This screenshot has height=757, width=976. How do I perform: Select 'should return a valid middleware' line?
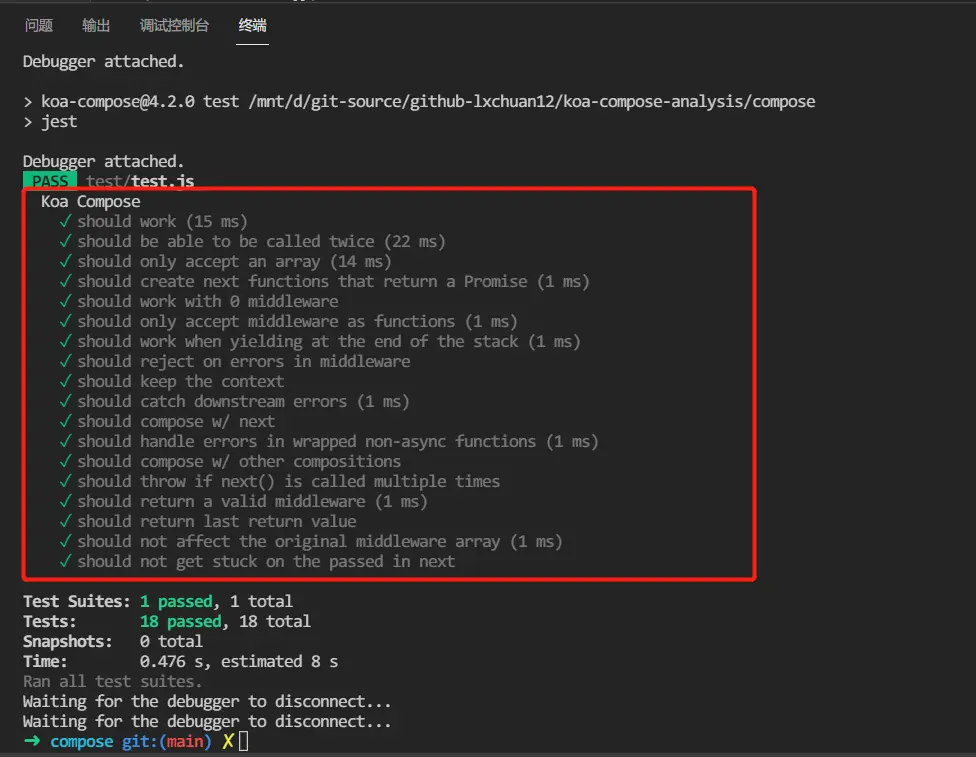pyautogui.click(x=243, y=501)
